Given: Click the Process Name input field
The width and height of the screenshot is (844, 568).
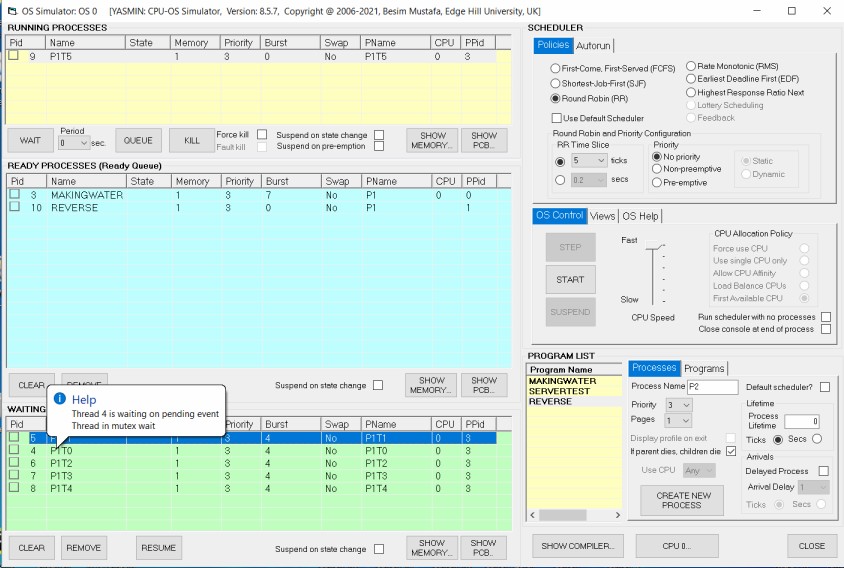Looking at the screenshot, I should [x=713, y=386].
